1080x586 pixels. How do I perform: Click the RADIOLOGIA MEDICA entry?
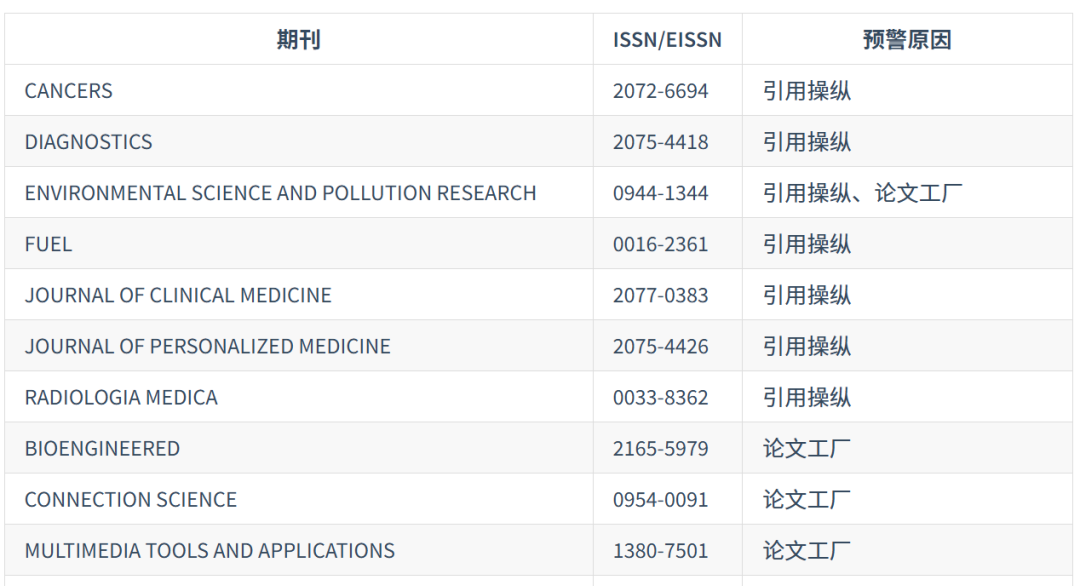tap(121, 397)
